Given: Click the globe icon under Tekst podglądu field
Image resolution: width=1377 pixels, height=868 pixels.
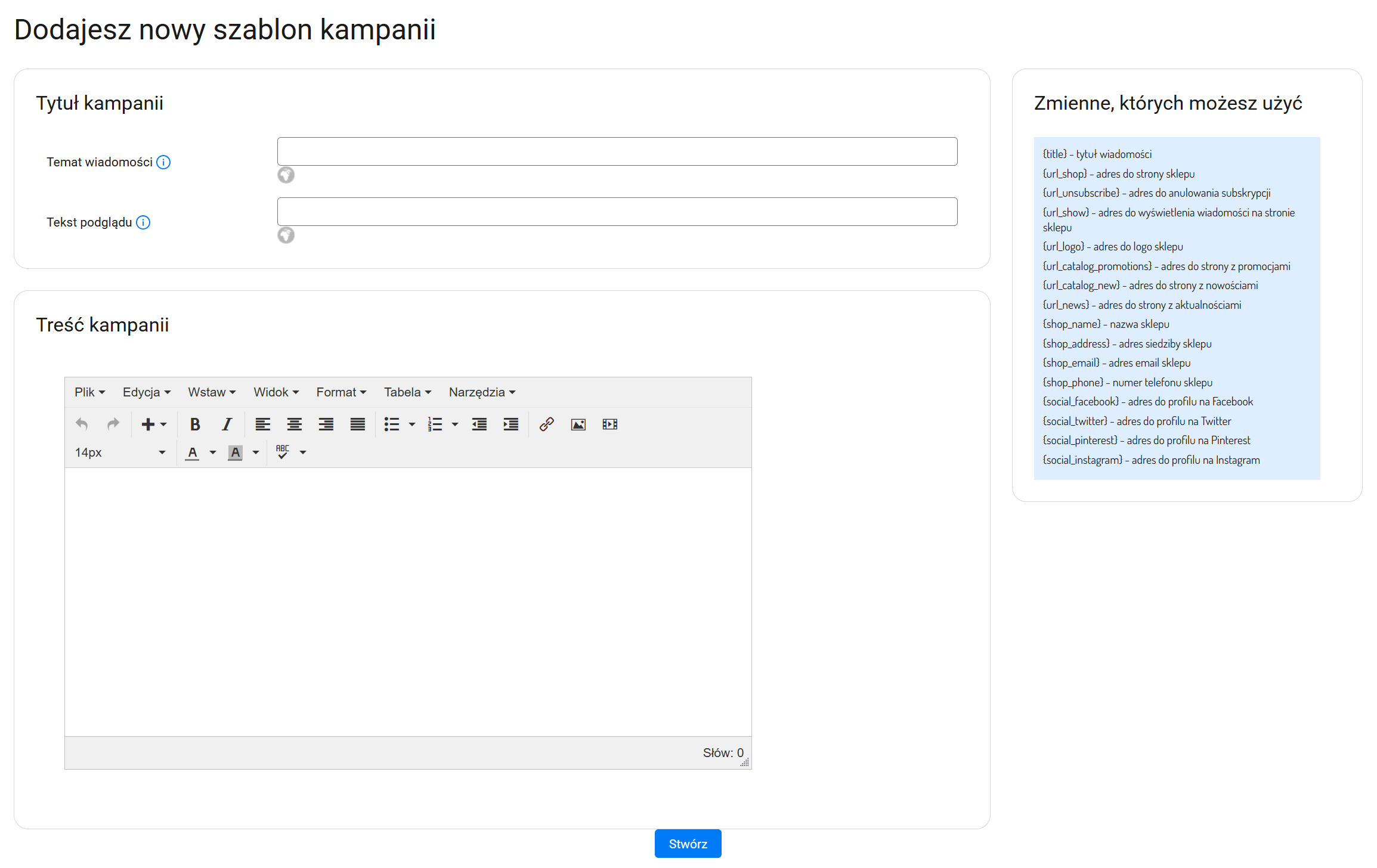Looking at the screenshot, I should coord(286,235).
